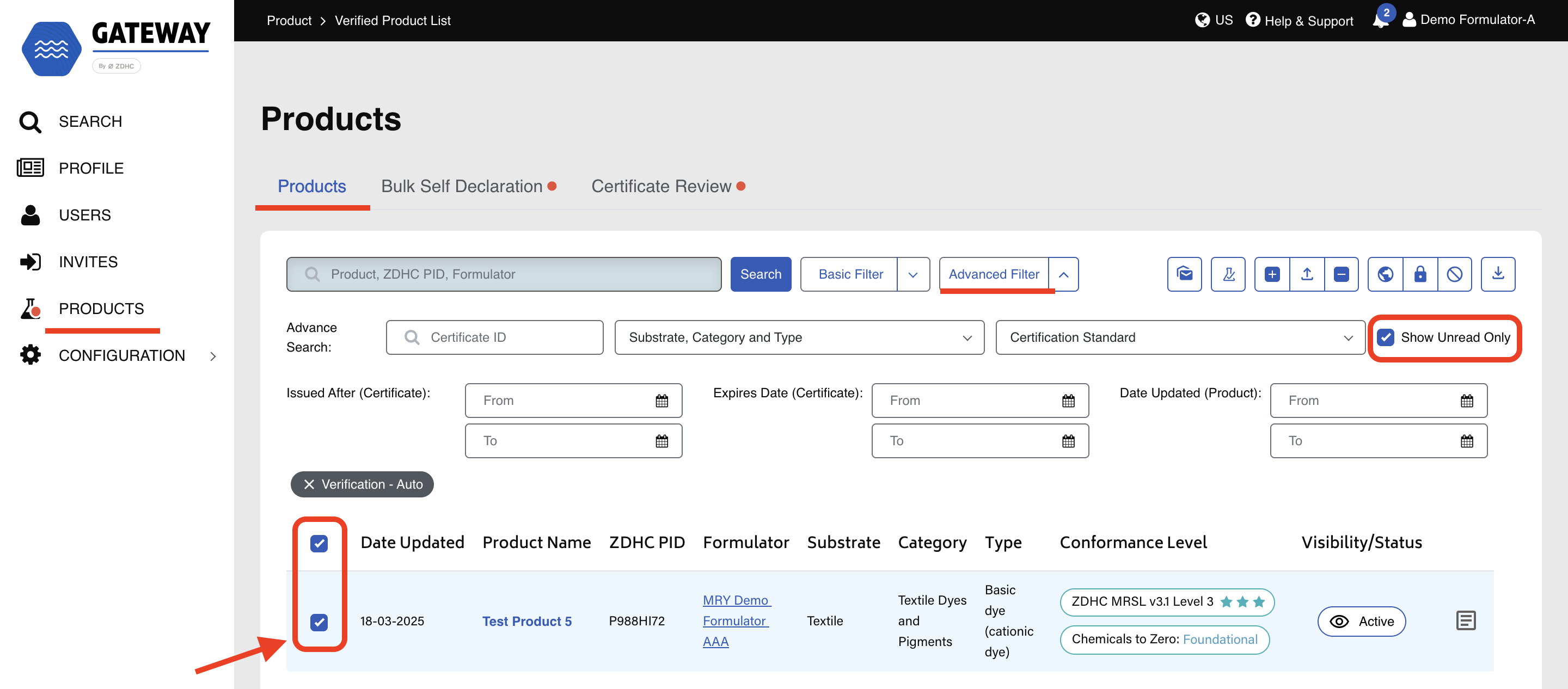Viewport: 1568px width, 689px height.
Task: Click the Expires Date To date field
Action: [x=980, y=441]
